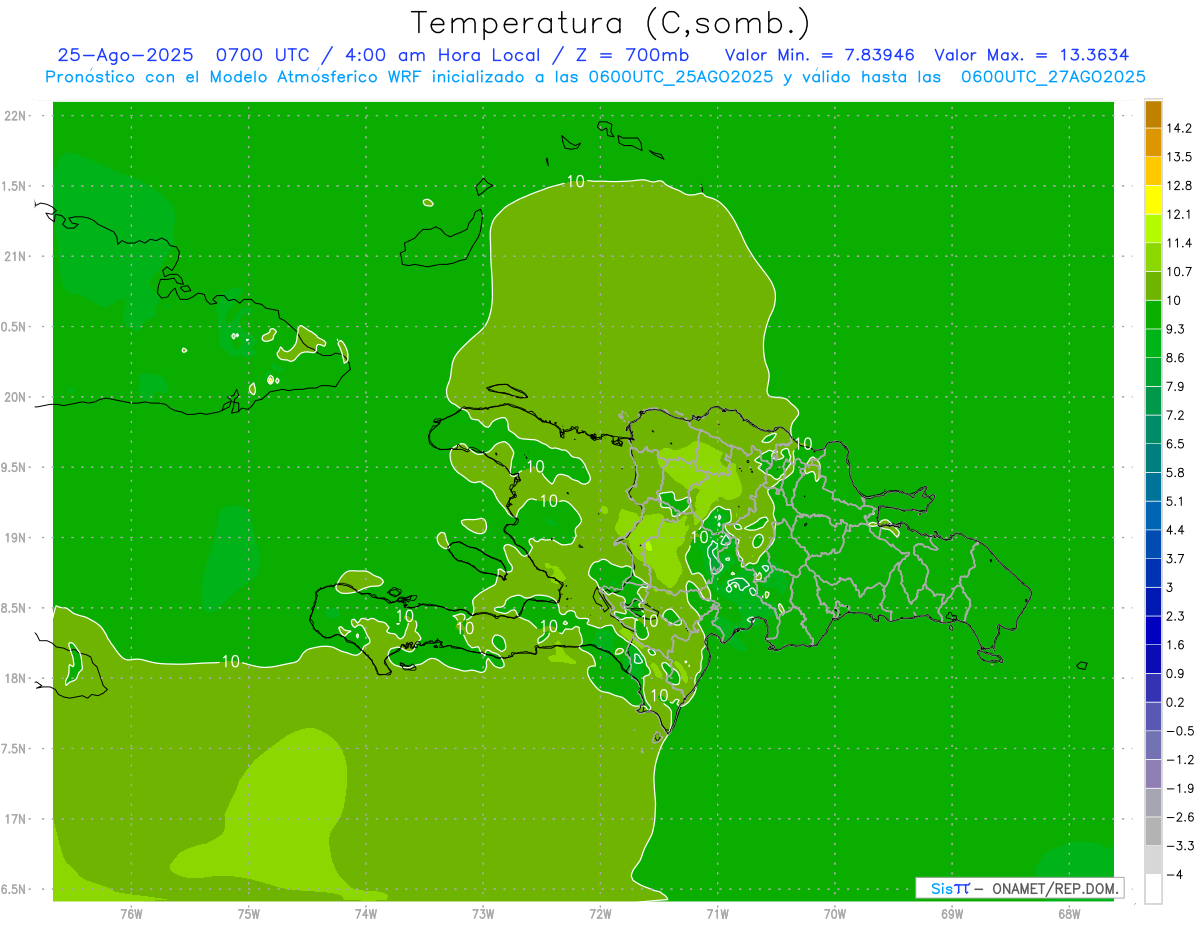This screenshot has width=1200, height=927.
Task: Choose the golden swatch between 13.5 and 12.8
Action: [x=1153, y=172]
